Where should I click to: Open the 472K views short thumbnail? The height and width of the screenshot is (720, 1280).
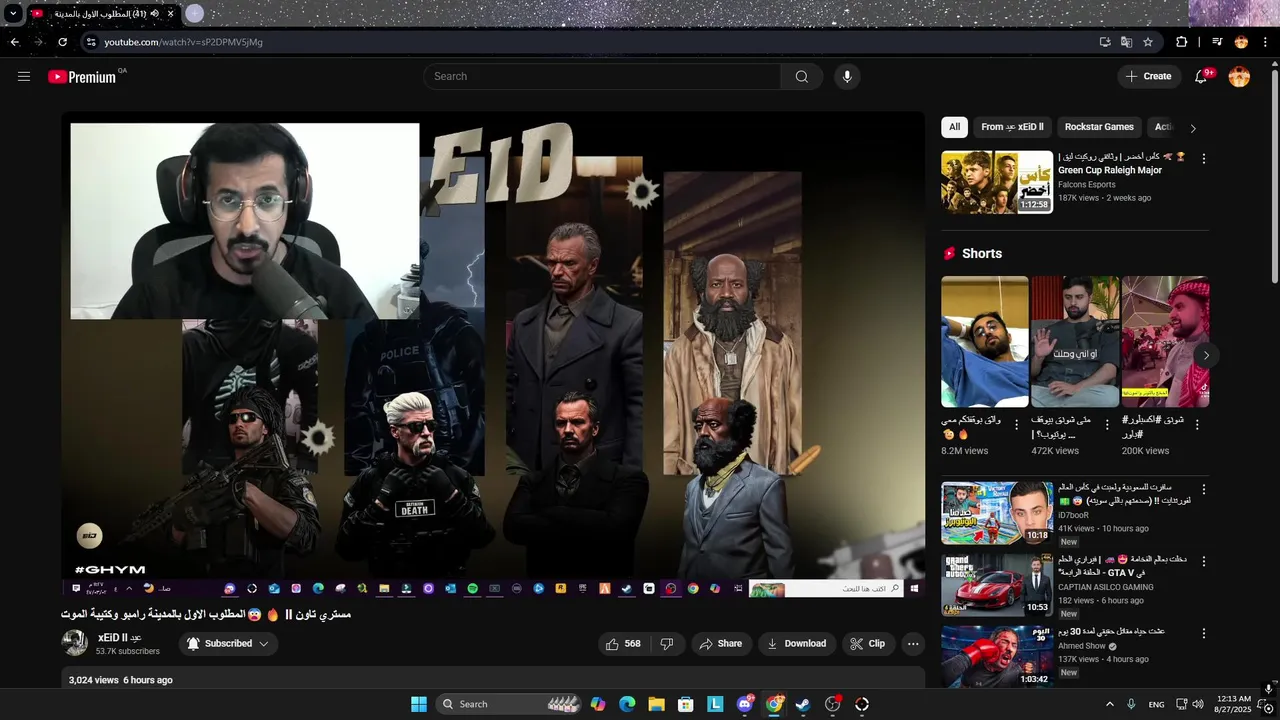tap(1075, 341)
